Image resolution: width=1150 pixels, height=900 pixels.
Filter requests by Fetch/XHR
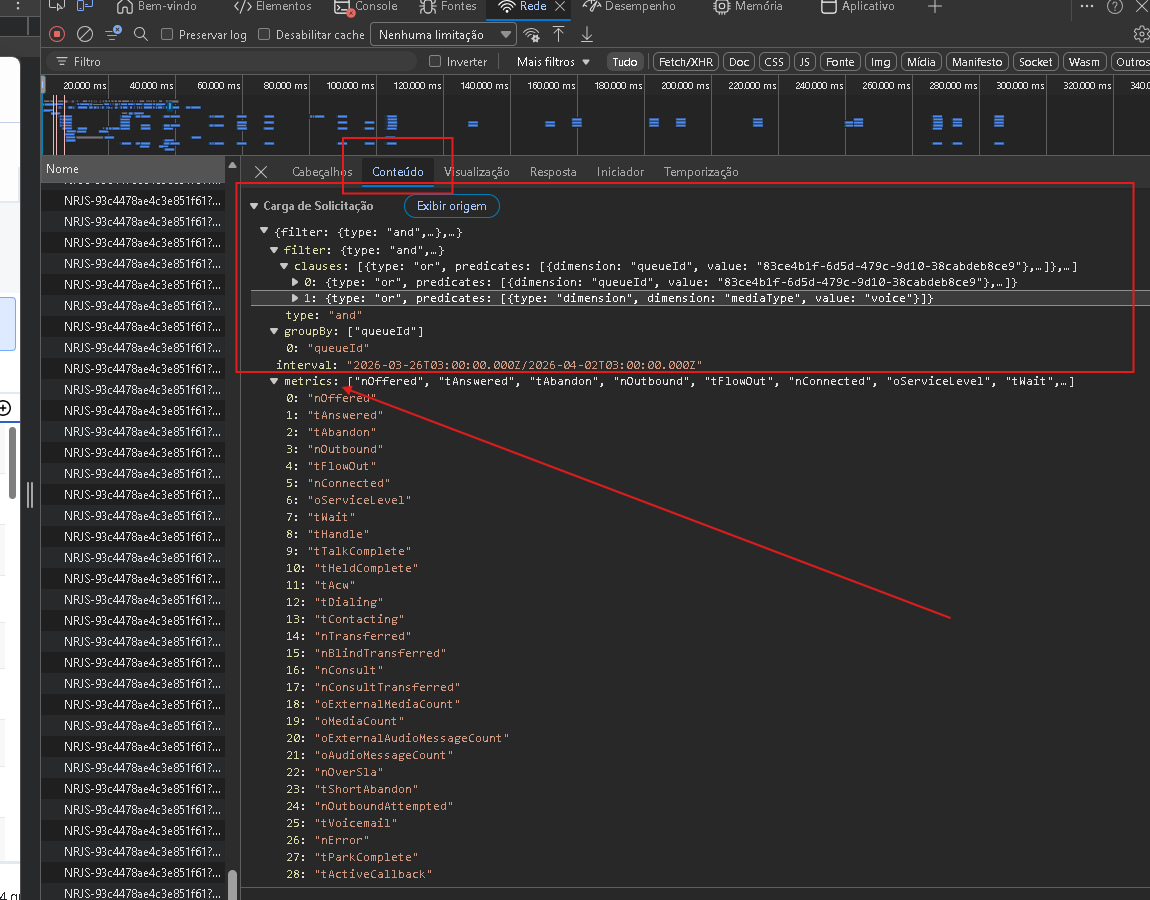coord(685,62)
